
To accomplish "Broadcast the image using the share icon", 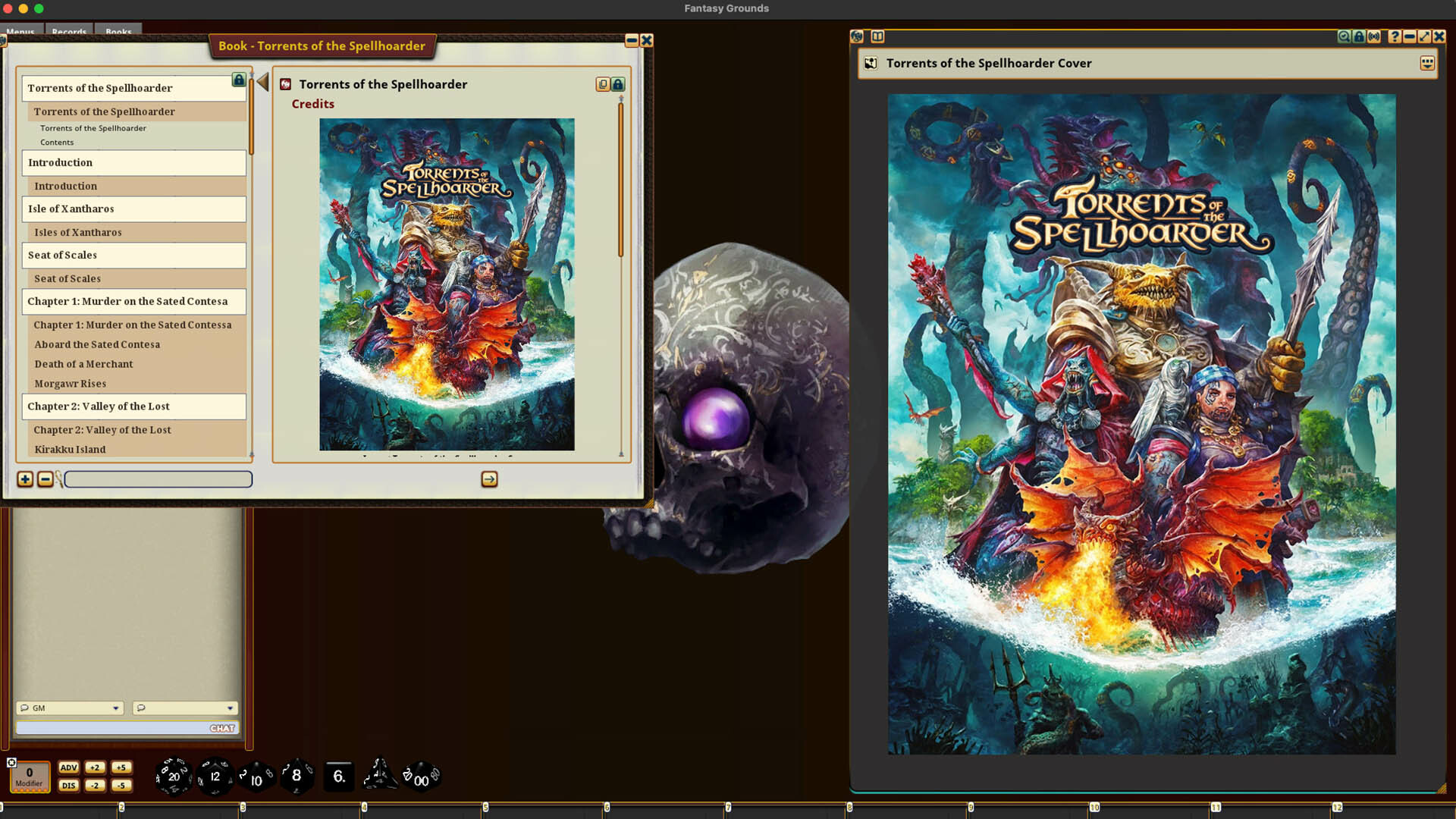I will (1374, 36).
